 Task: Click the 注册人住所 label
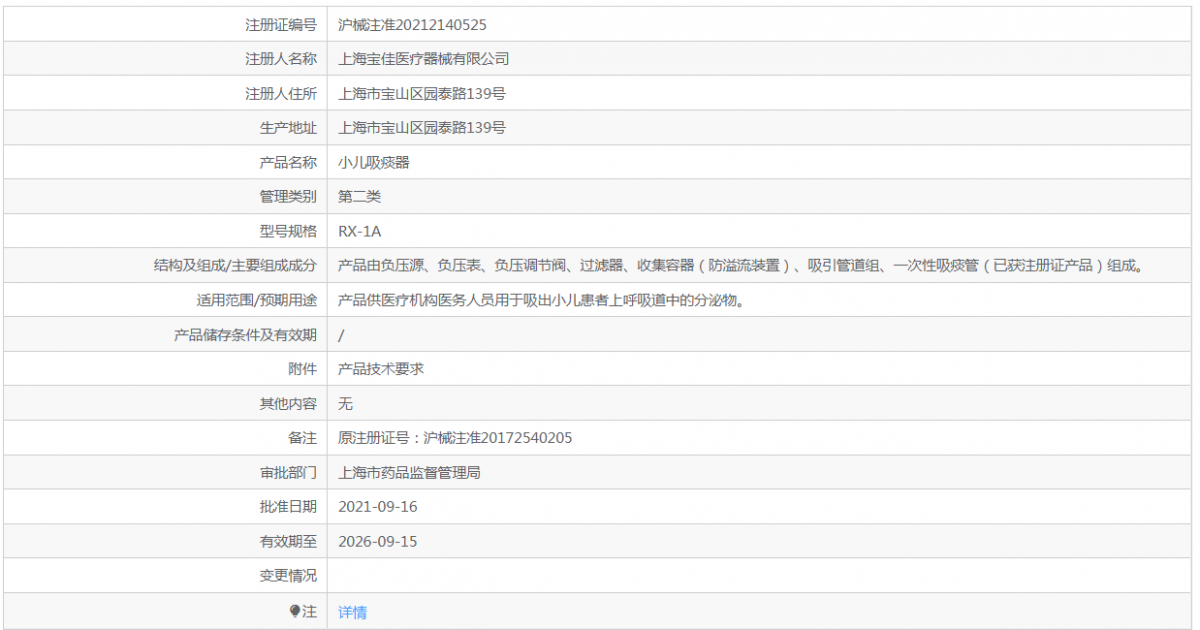pyautogui.click(x=281, y=94)
